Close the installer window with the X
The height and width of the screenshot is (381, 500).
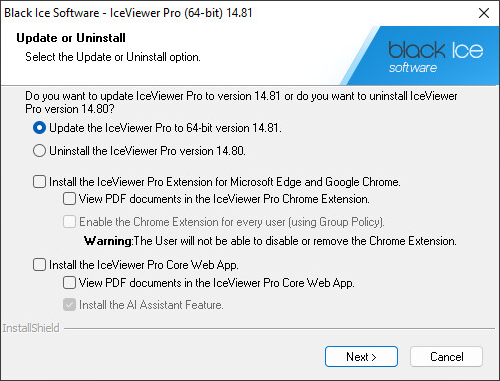484,13
